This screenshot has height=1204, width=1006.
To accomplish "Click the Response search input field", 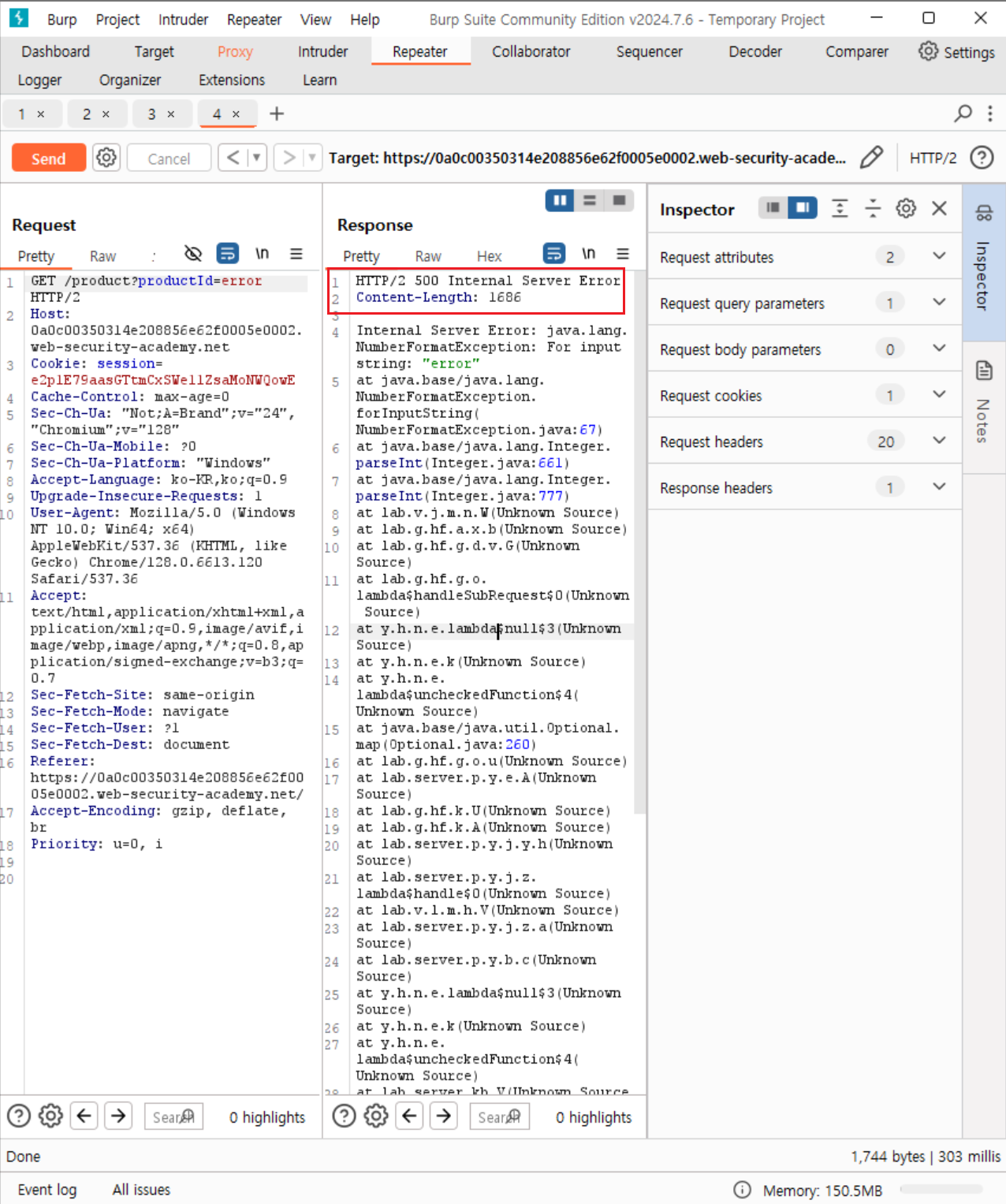I will click(500, 1116).
